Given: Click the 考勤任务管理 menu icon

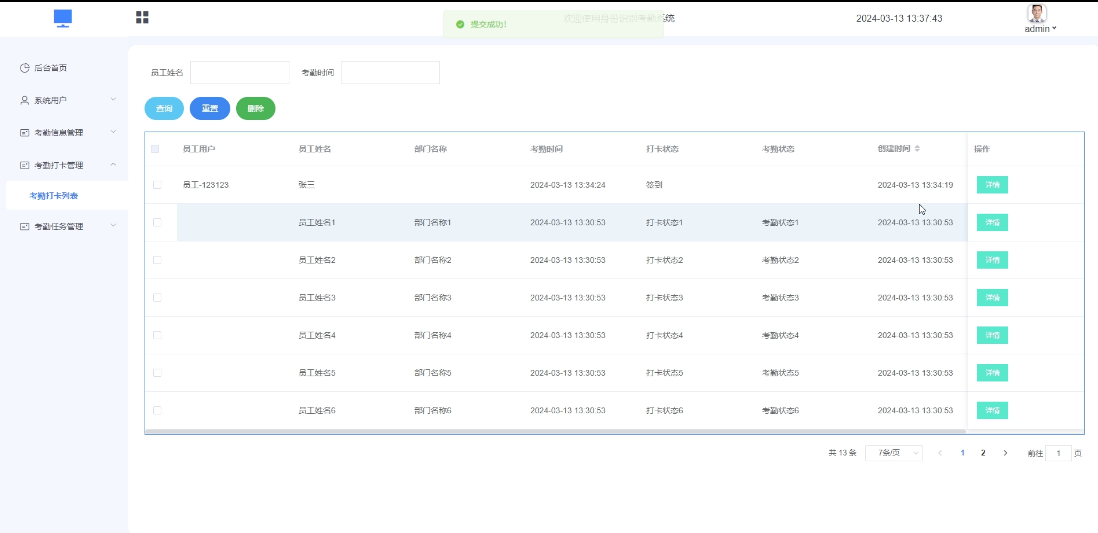Looking at the screenshot, I should click(x=25, y=226).
